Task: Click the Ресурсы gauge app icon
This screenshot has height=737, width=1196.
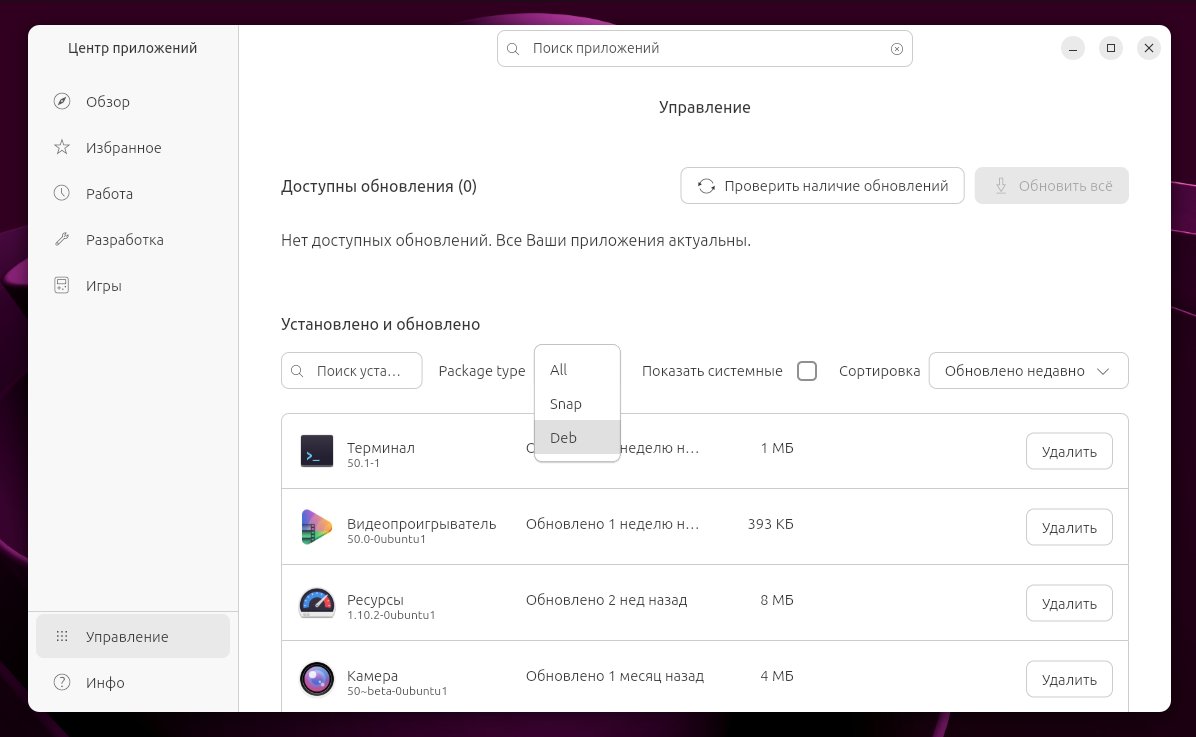Action: point(317,603)
